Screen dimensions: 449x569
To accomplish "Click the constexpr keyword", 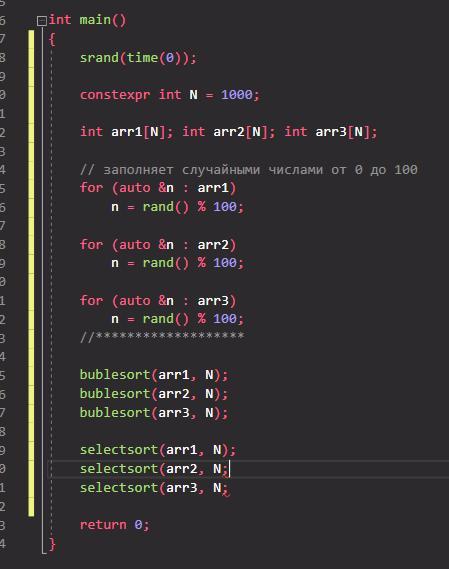I will [x=115, y=95].
